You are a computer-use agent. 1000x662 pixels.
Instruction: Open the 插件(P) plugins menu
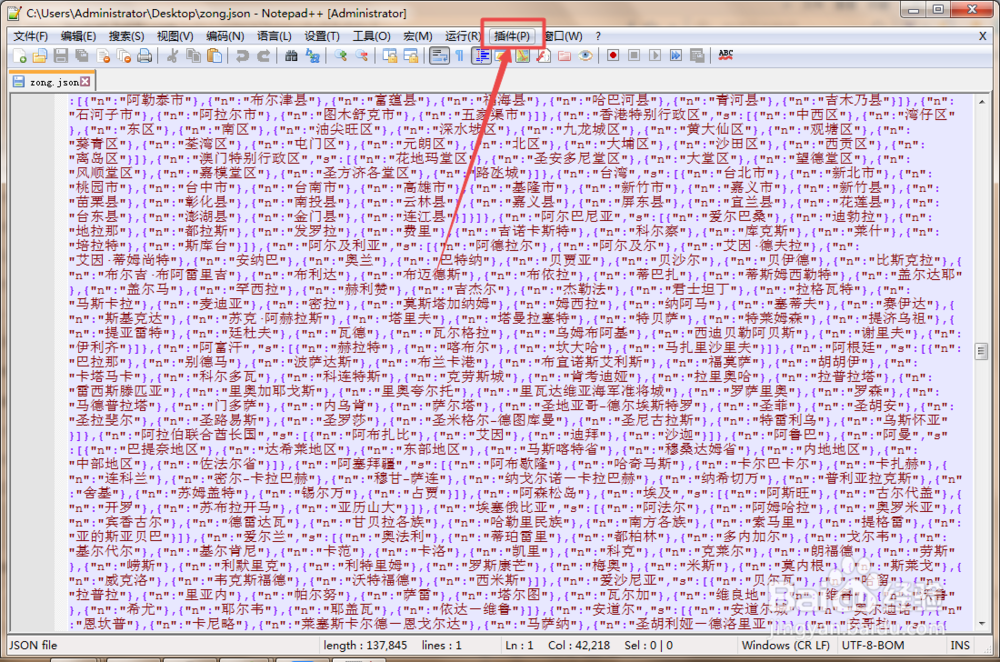(511, 36)
